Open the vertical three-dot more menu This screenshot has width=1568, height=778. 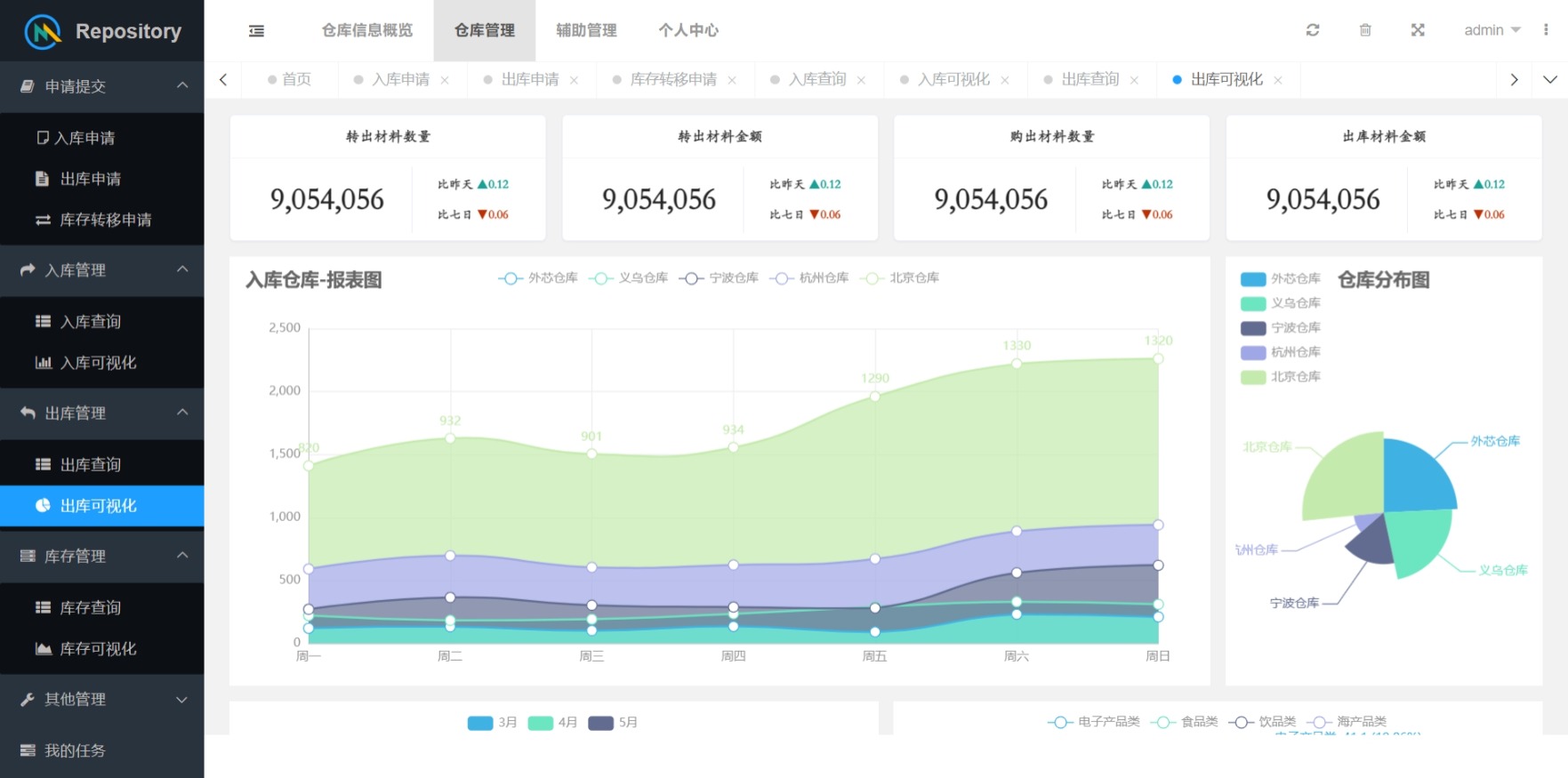click(x=1546, y=30)
